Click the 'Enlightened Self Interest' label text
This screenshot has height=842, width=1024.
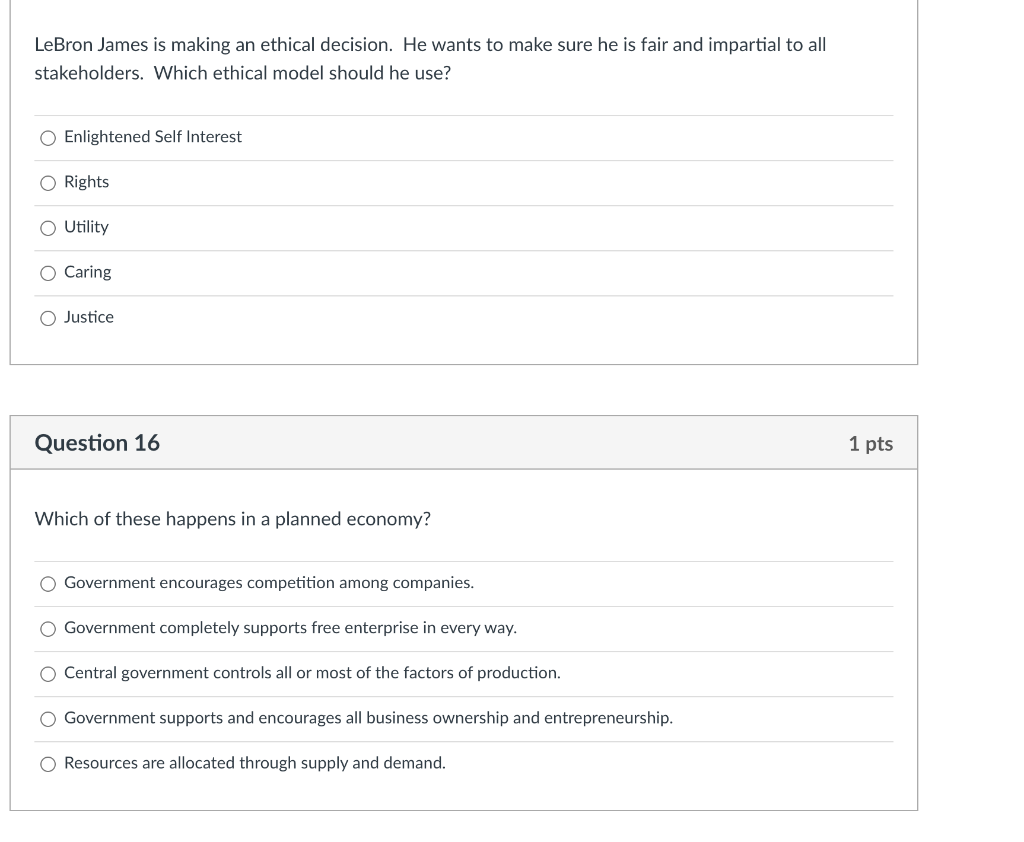pyautogui.click(x=153, y=137)
